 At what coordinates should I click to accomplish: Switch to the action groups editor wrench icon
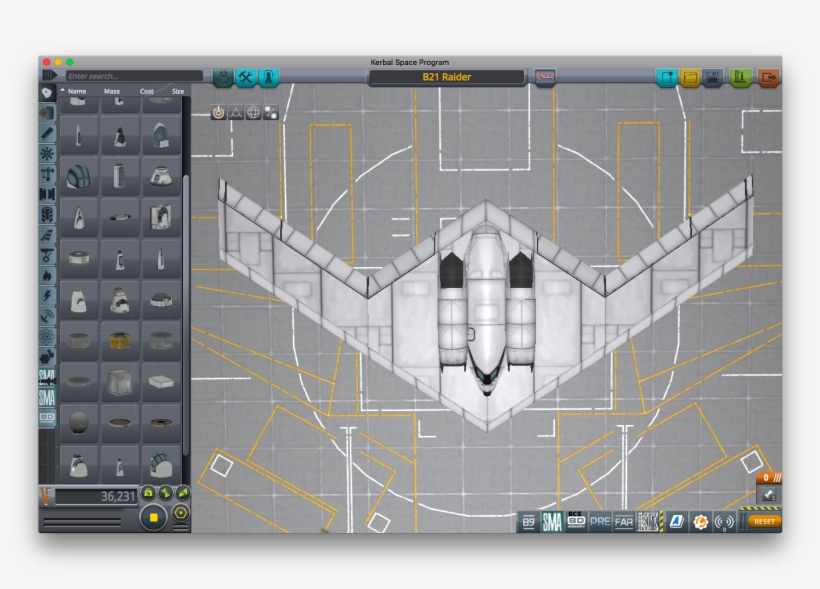[x=246, y=75]
